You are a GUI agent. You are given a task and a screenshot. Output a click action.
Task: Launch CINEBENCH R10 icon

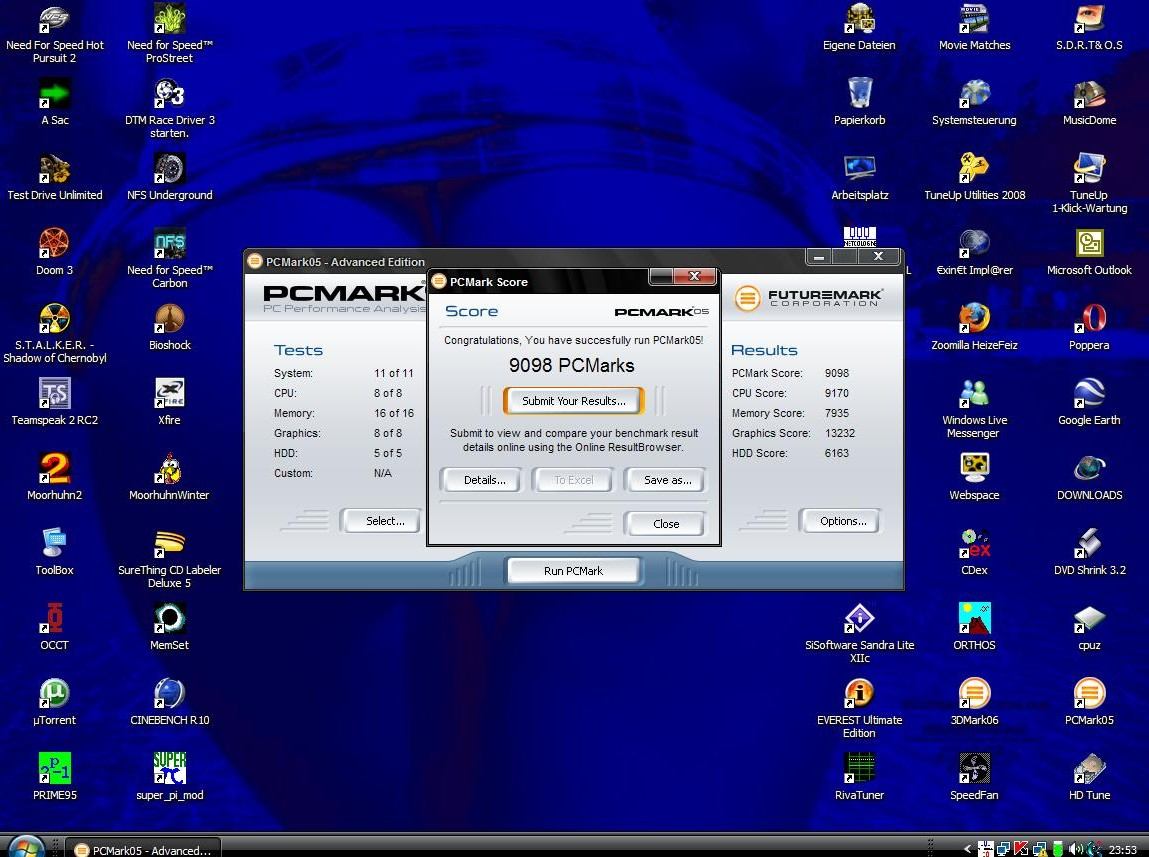tap(169, 694)
